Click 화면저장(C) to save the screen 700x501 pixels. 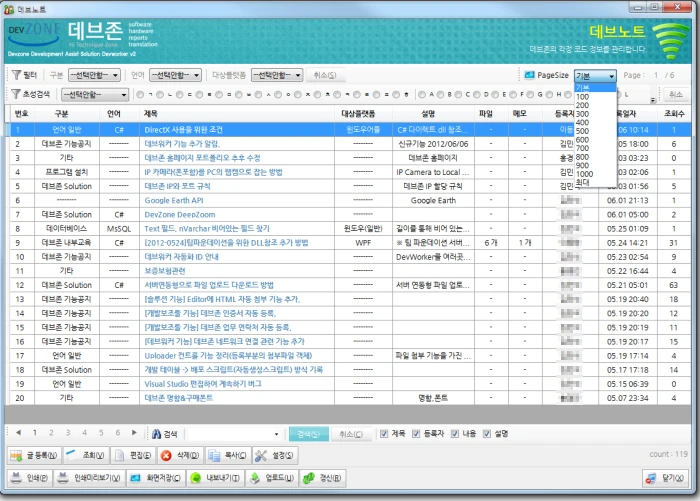point(156,478)
